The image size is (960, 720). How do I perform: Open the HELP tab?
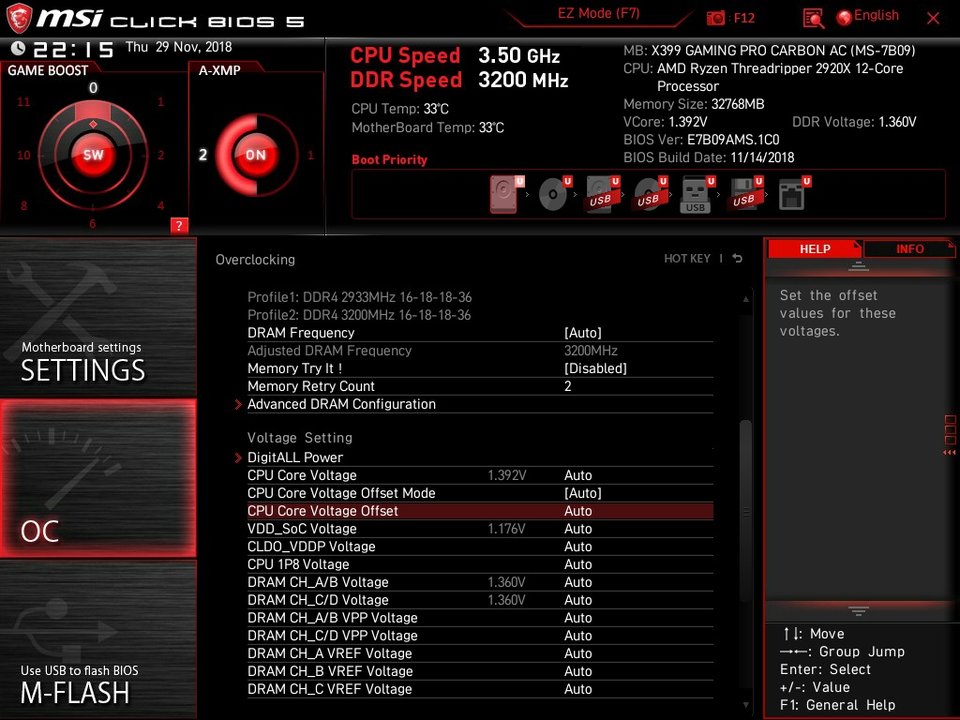pyautogui.click(x=814, y=249)
